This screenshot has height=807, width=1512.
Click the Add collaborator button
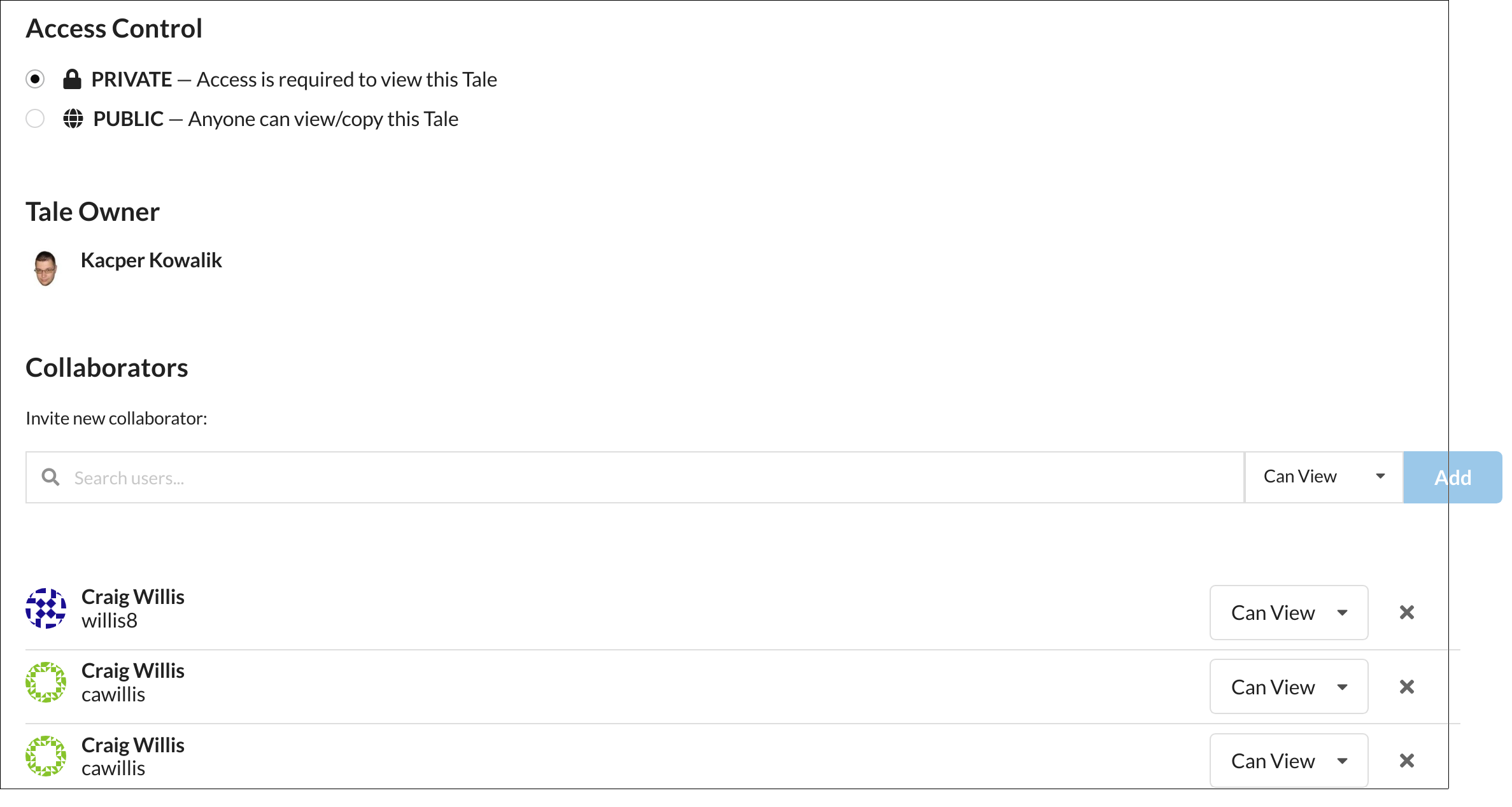1452,477
